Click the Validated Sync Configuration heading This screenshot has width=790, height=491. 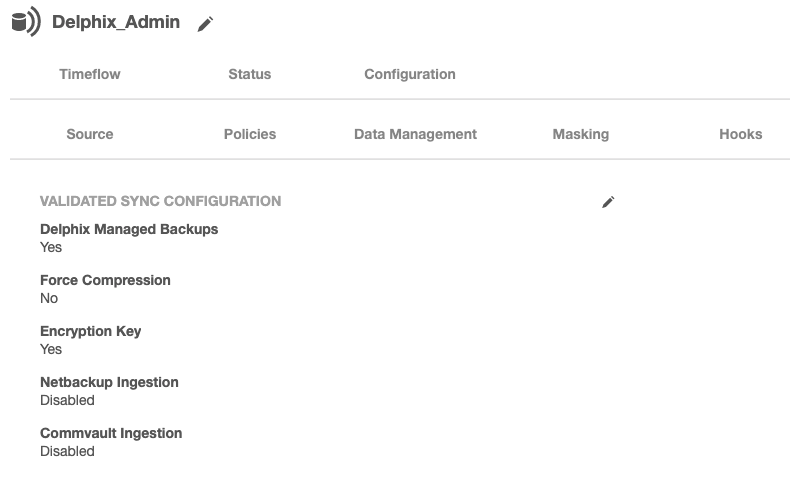160,201
